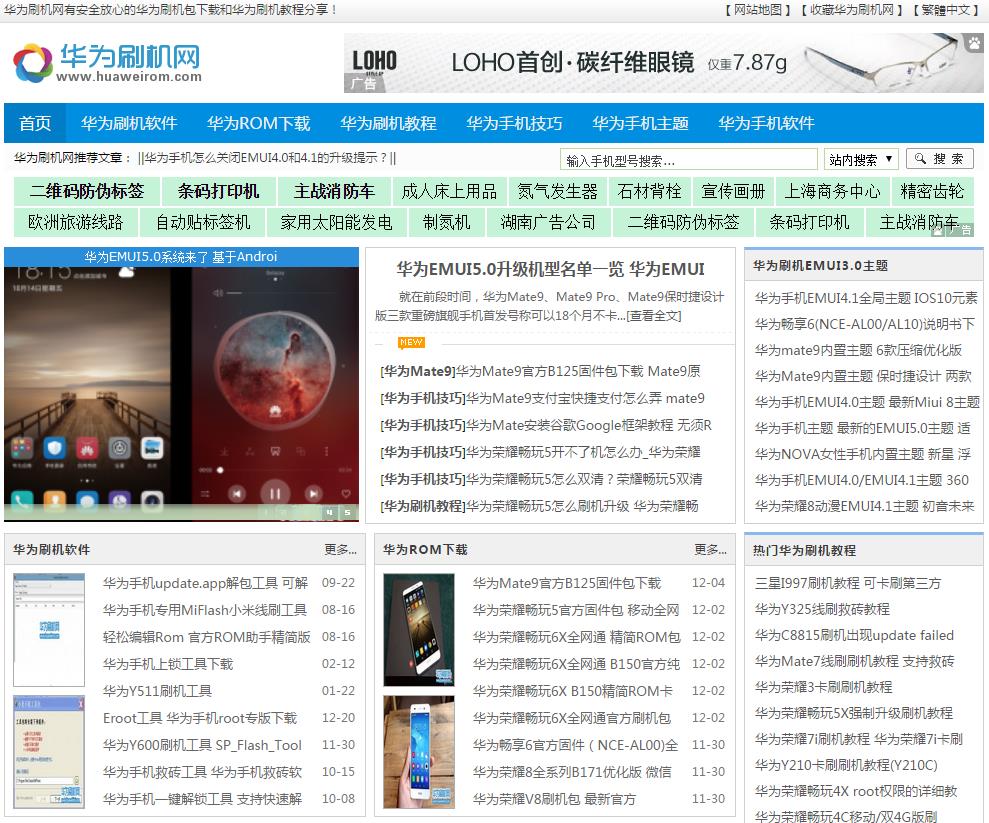Click 精密齿轮 ad link
The height and width of the screenshot is (823, 989).
click(x=932, y=191)
